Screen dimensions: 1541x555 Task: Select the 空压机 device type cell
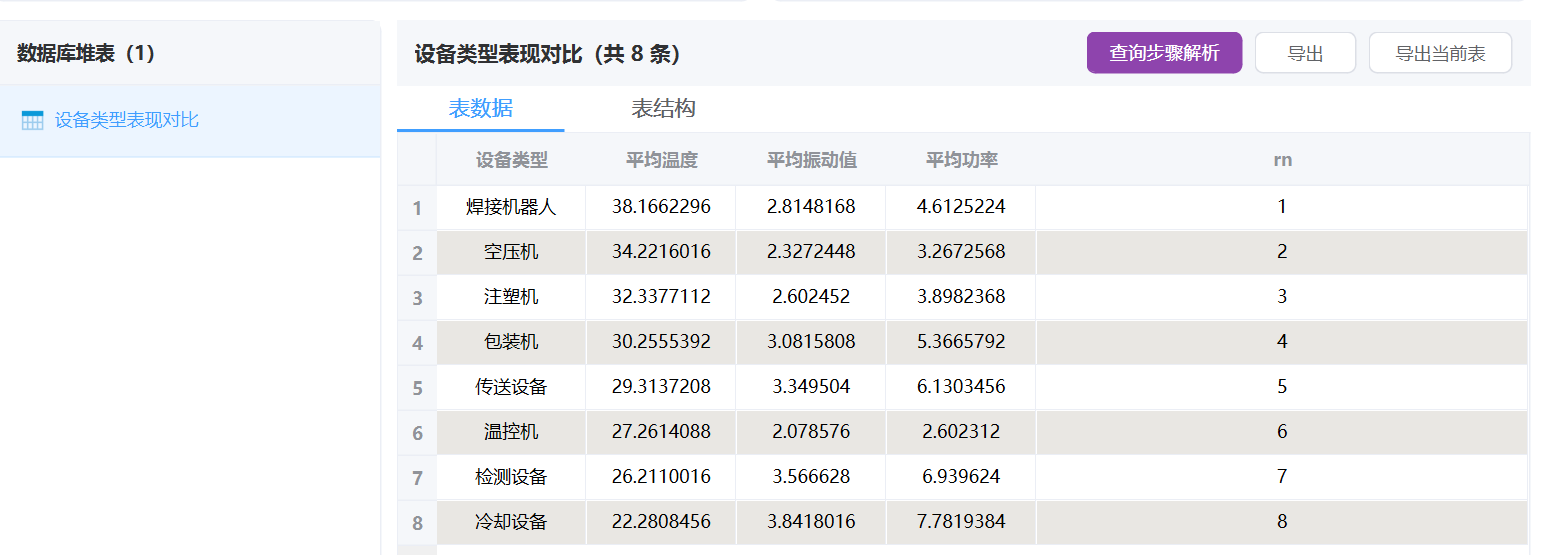511,252
